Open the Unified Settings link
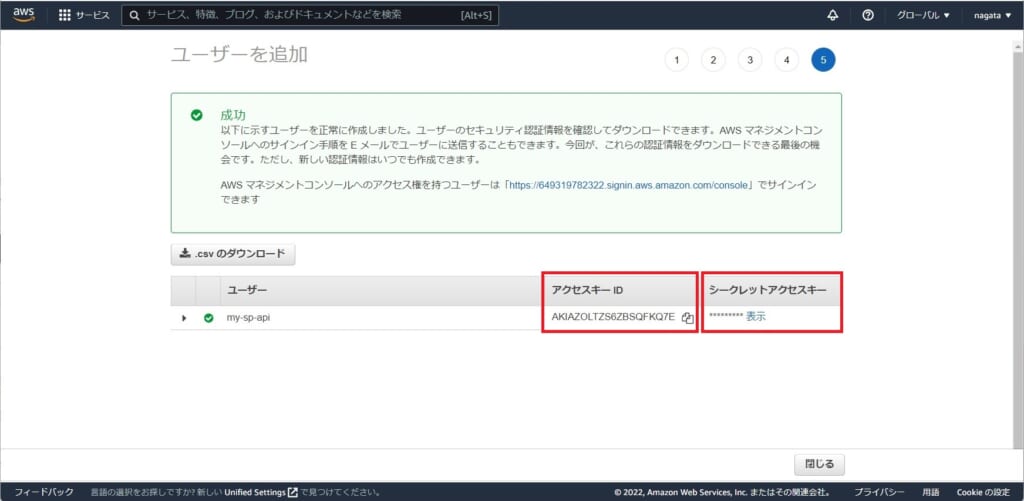The width and height of the screenshot is (1024, 501). (261, 492)
